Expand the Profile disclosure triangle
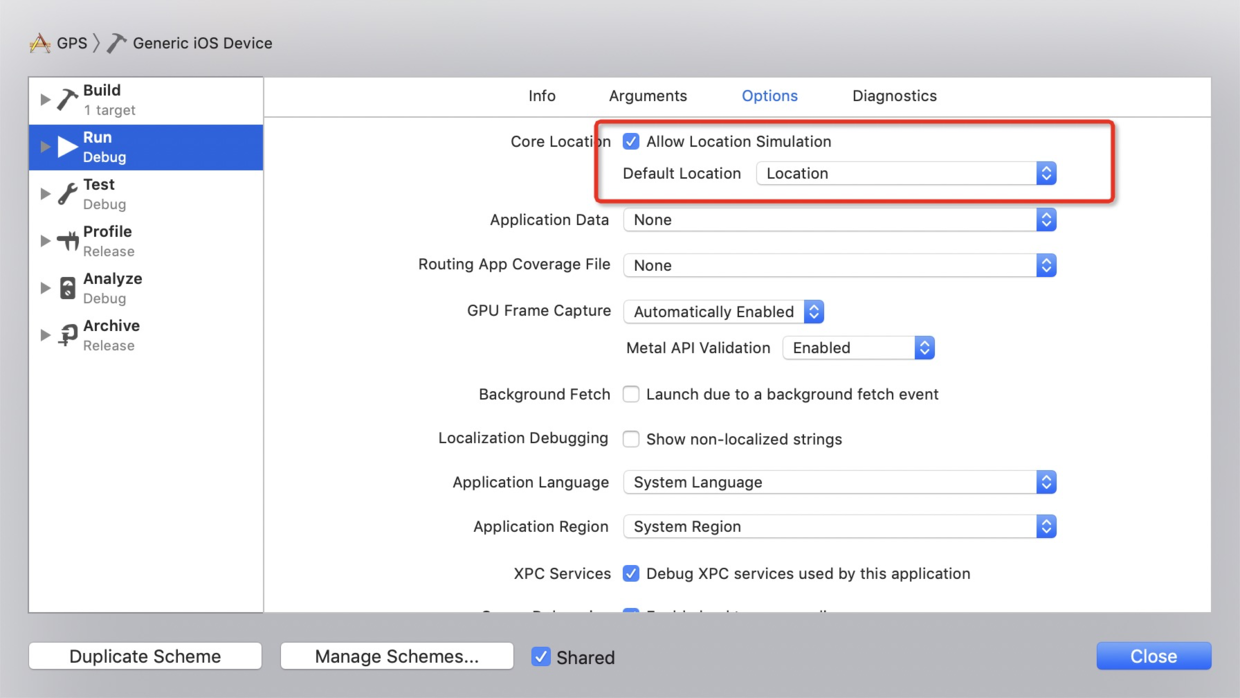1240x698 pixels. [45, 241]
